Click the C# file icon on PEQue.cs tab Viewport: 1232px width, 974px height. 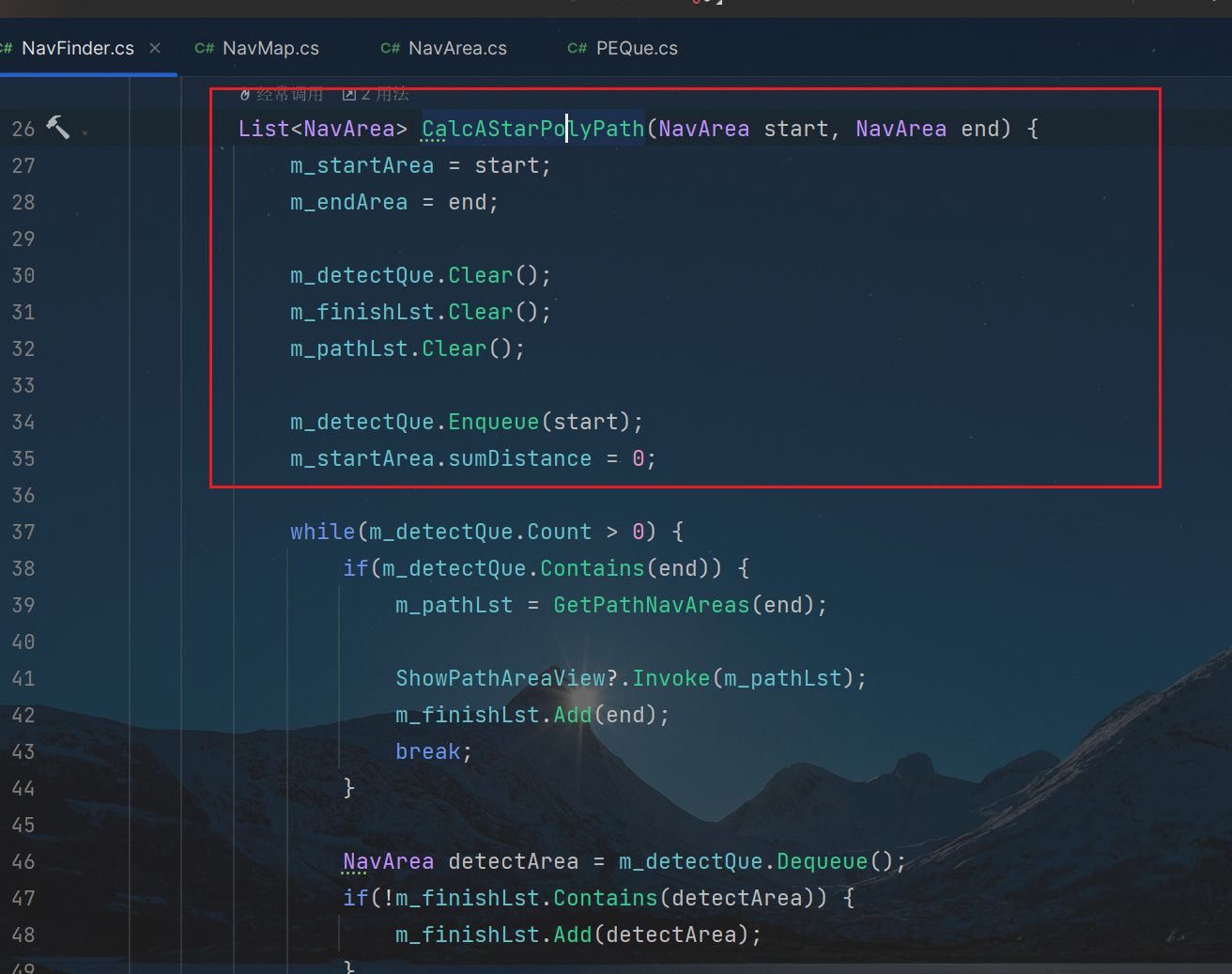click(577, 48)
